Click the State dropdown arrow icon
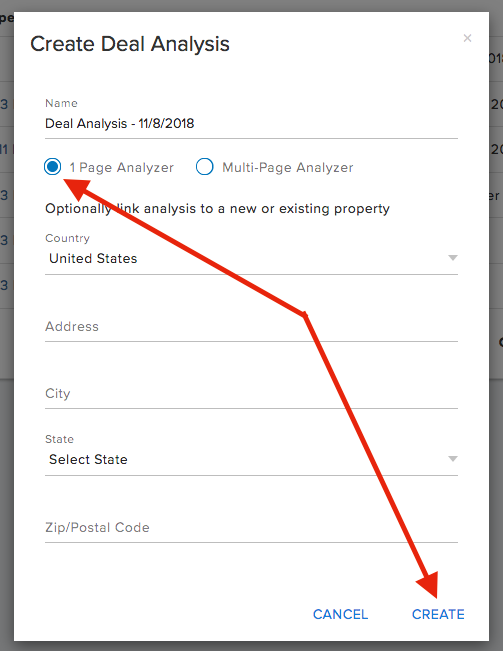The height and width of the screenshot is (651, 503). pyautogui.click(x=453, y=459)
